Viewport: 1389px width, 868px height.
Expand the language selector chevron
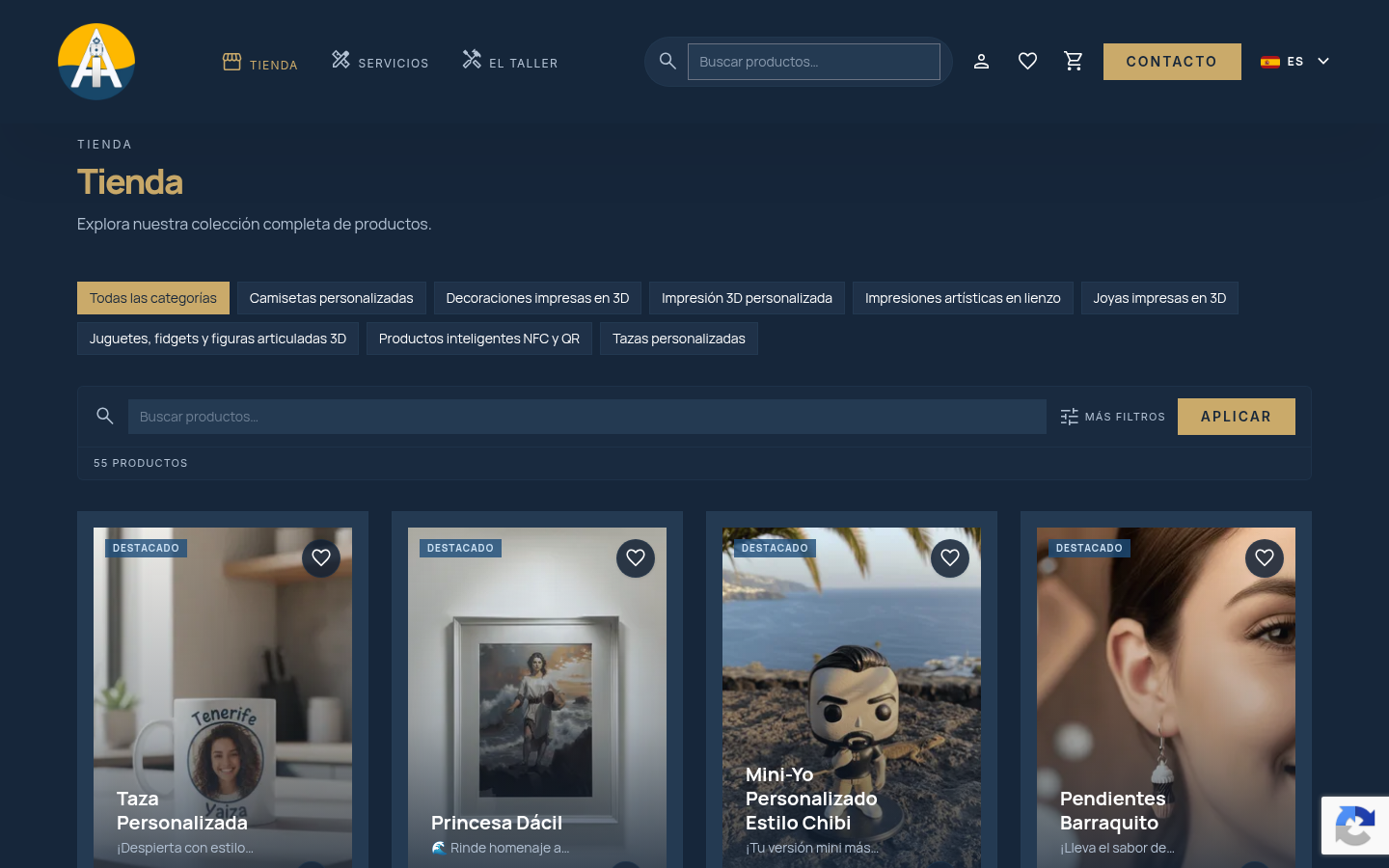click(x=1323, y=61)
